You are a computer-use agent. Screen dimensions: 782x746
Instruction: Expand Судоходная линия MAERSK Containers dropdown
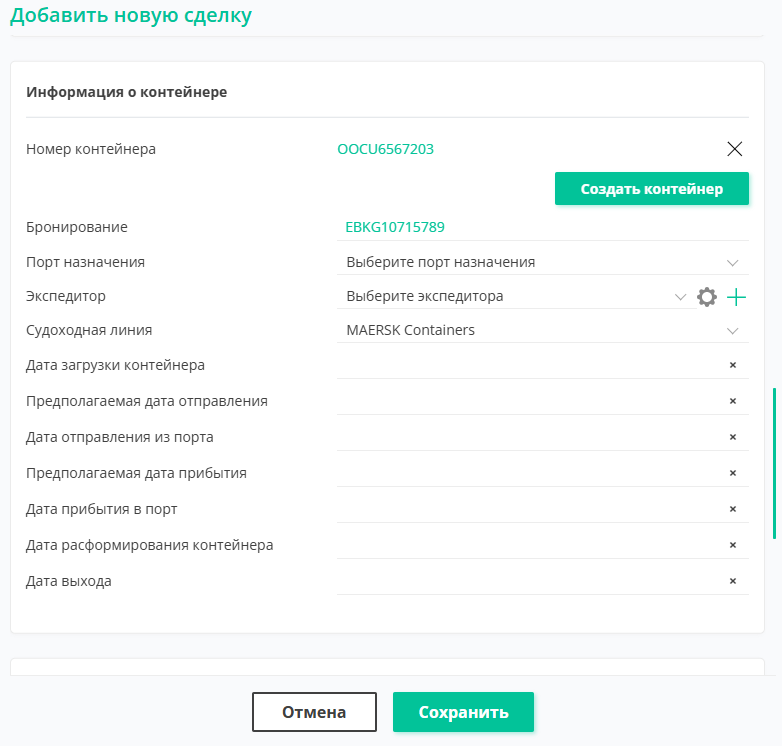tap(543, 330)
